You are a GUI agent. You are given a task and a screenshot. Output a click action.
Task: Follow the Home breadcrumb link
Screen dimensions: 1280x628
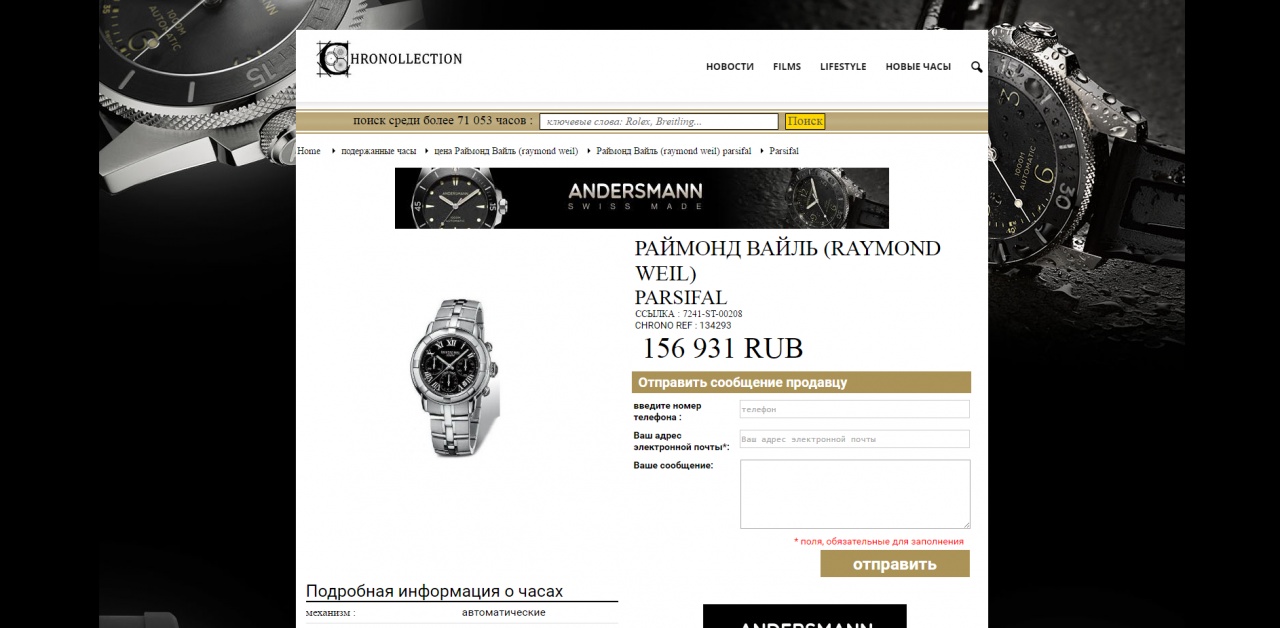pyautogui.click(x=309, y=151)
